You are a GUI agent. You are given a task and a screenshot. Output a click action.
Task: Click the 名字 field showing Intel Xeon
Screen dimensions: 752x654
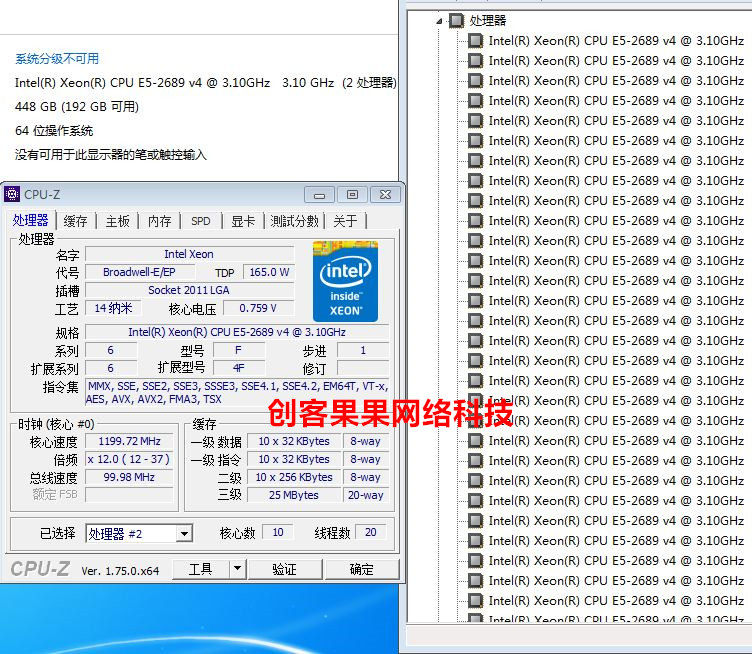(189, 254)
